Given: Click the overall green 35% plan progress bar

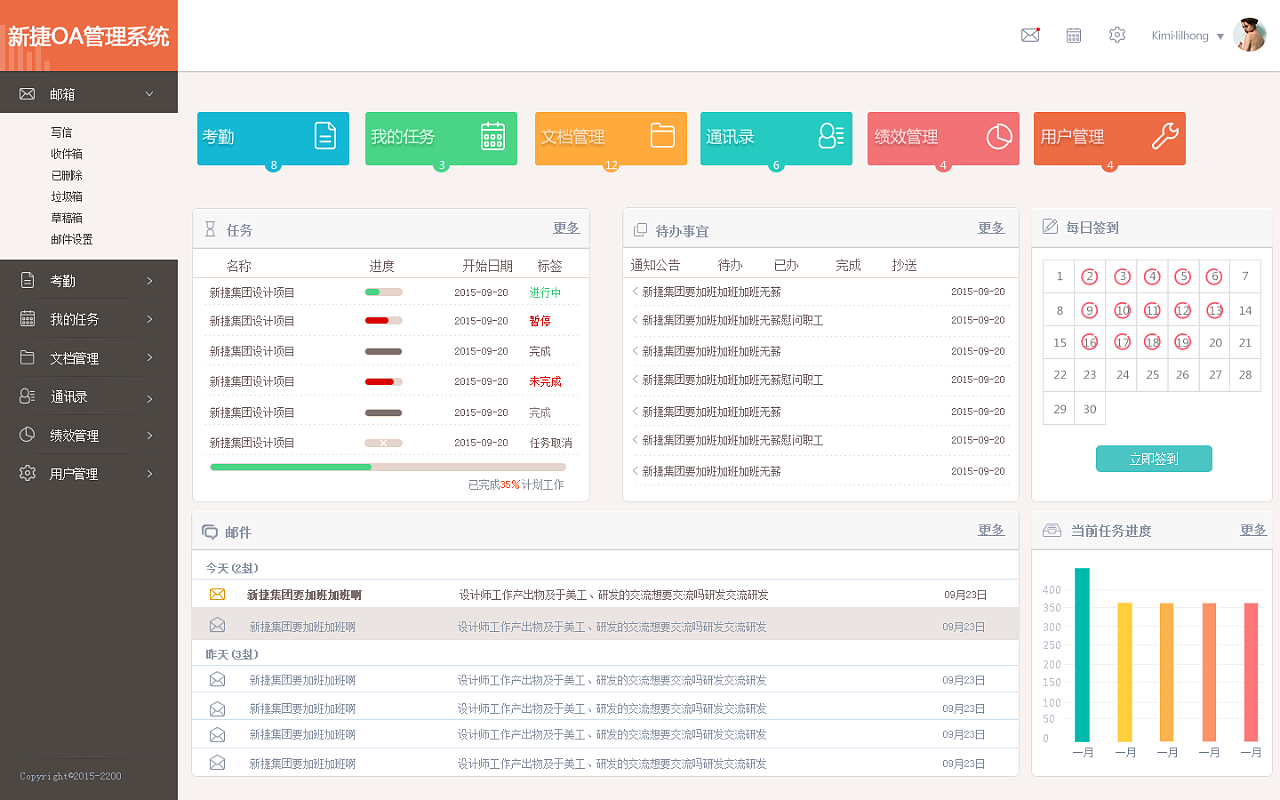Looking at the screenshot, I should point(388,467).
